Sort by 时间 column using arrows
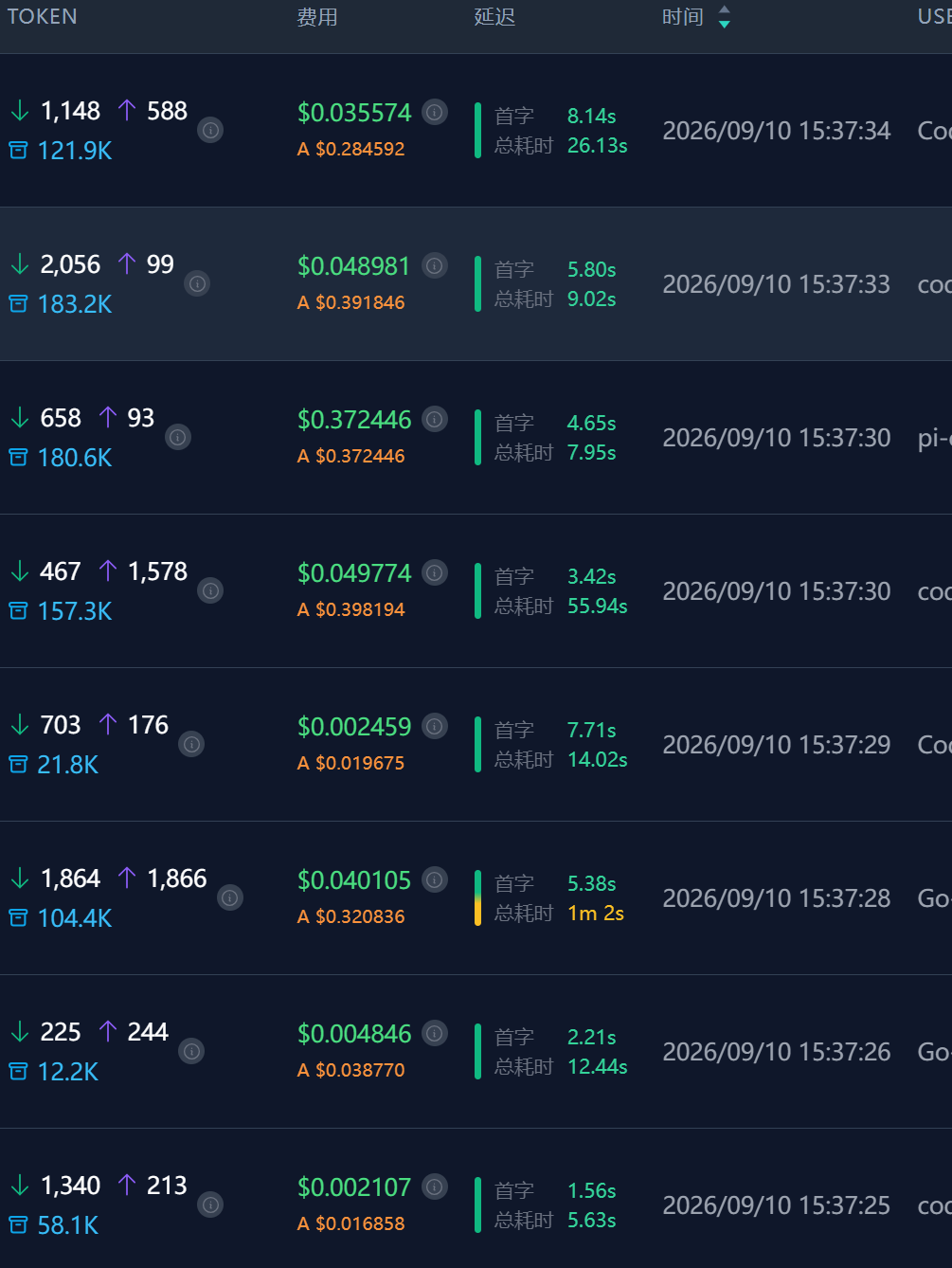 click(x=724, y=16)
